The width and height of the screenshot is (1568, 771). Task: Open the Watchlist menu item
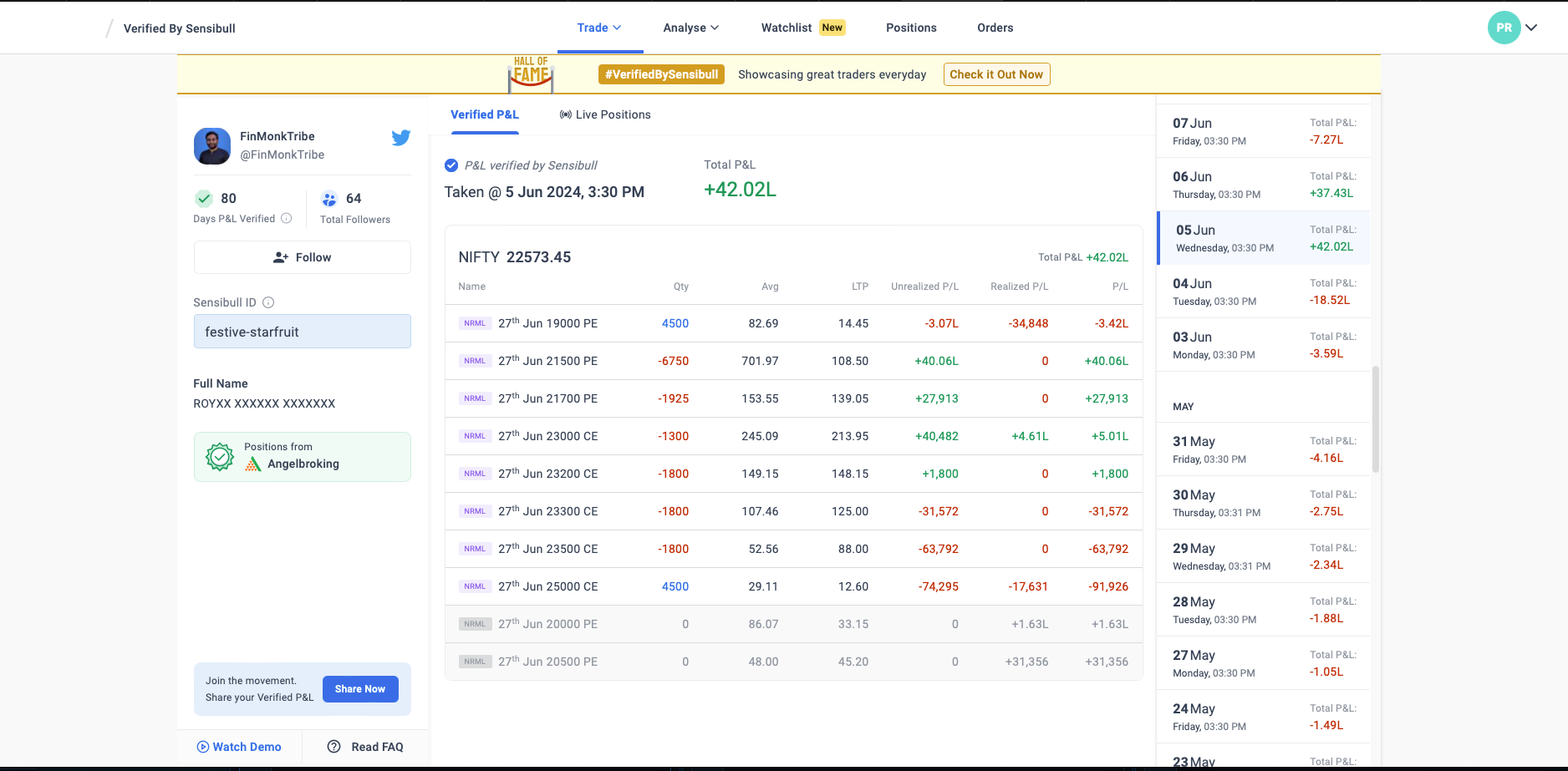click(x=787, y=28)
